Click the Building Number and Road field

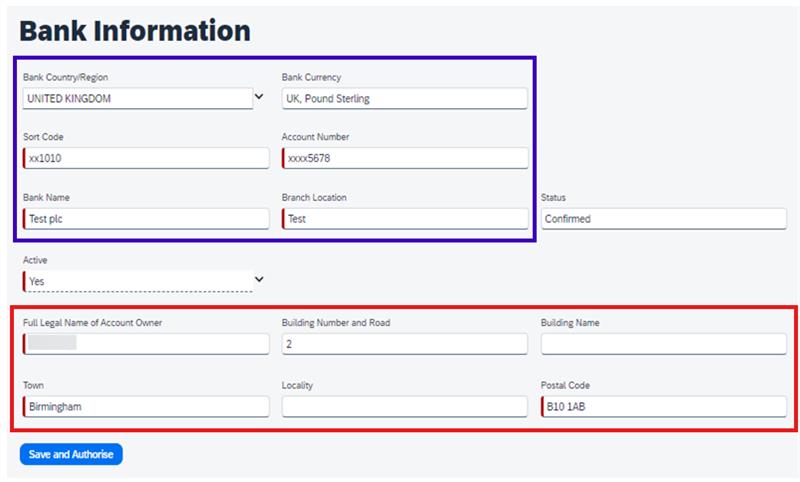pyautogui.click(x=404, y=344)
